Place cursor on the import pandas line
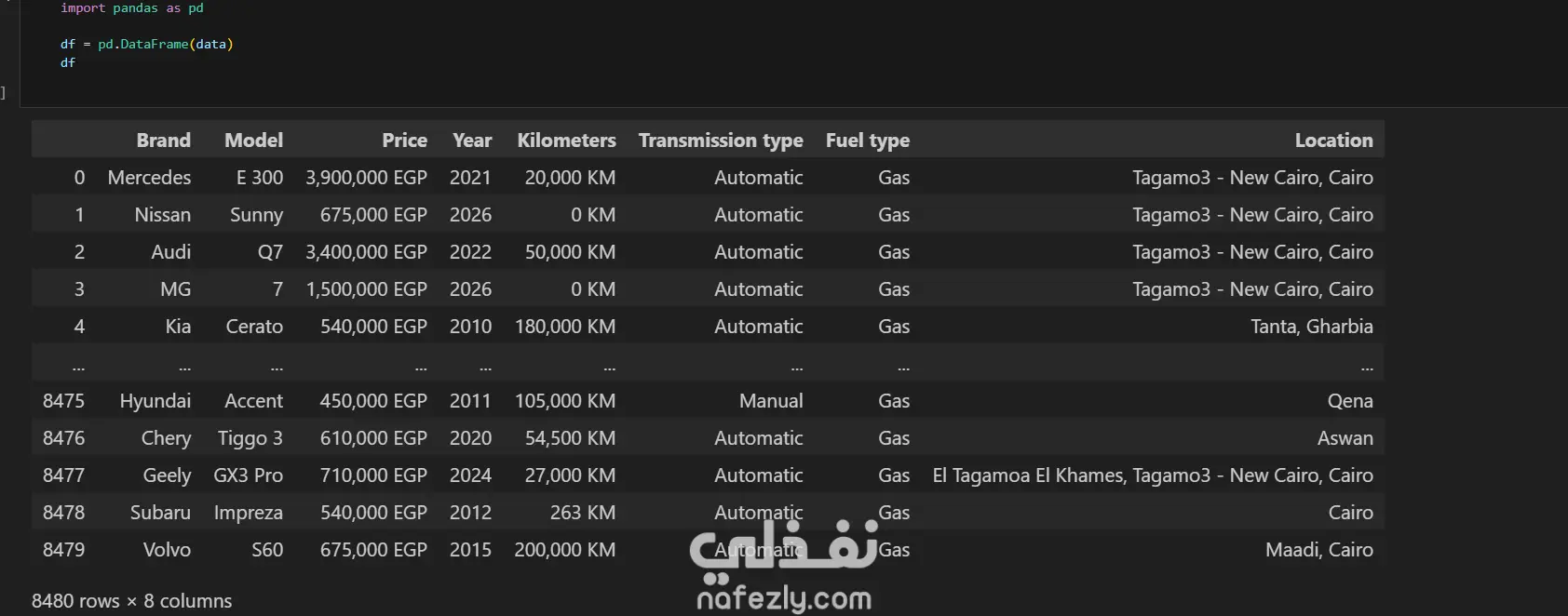The image size is (1568, 616). pos(131,7)
